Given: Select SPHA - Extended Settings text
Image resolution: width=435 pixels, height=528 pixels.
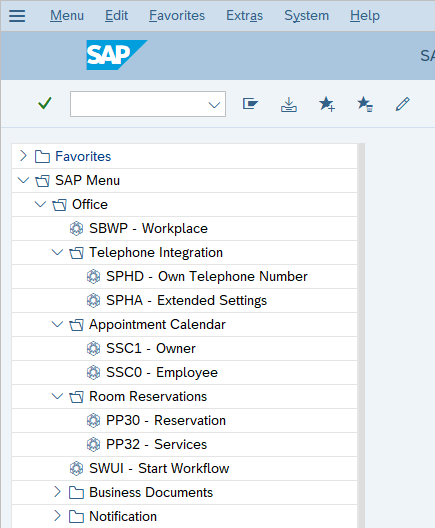Looking at the screenshot, I should [x=187, y=301].
